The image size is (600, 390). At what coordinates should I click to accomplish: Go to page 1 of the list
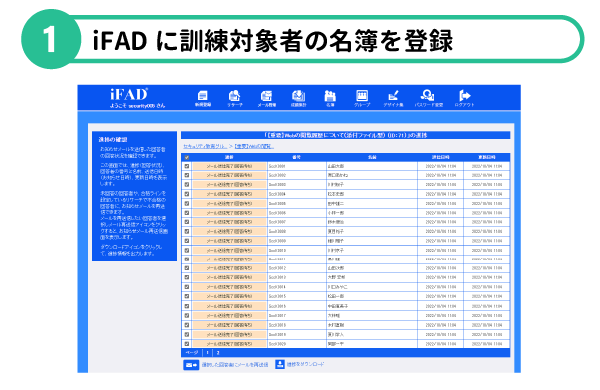tap(207, 353)
